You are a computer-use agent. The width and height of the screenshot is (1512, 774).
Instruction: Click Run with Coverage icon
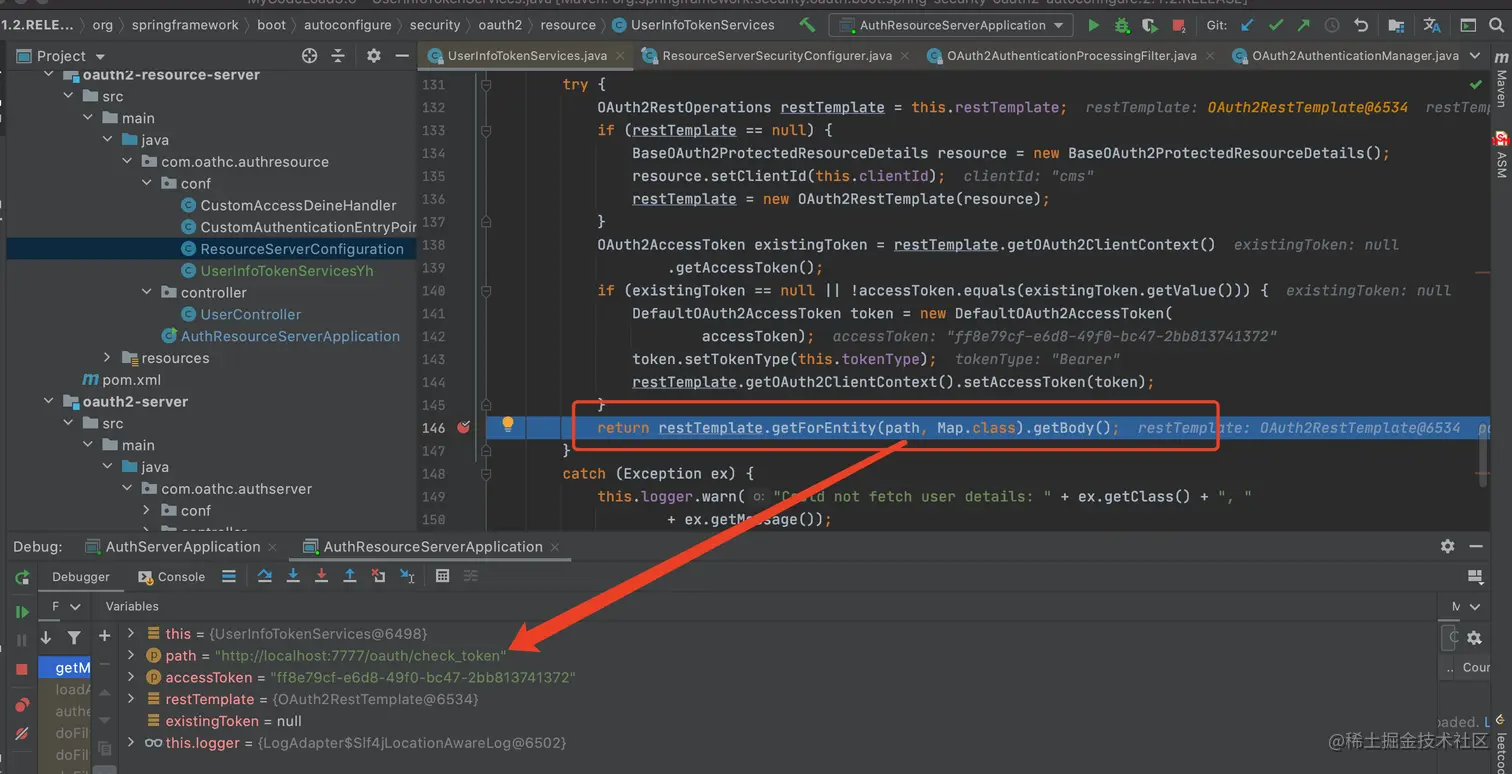[1150, 25]
